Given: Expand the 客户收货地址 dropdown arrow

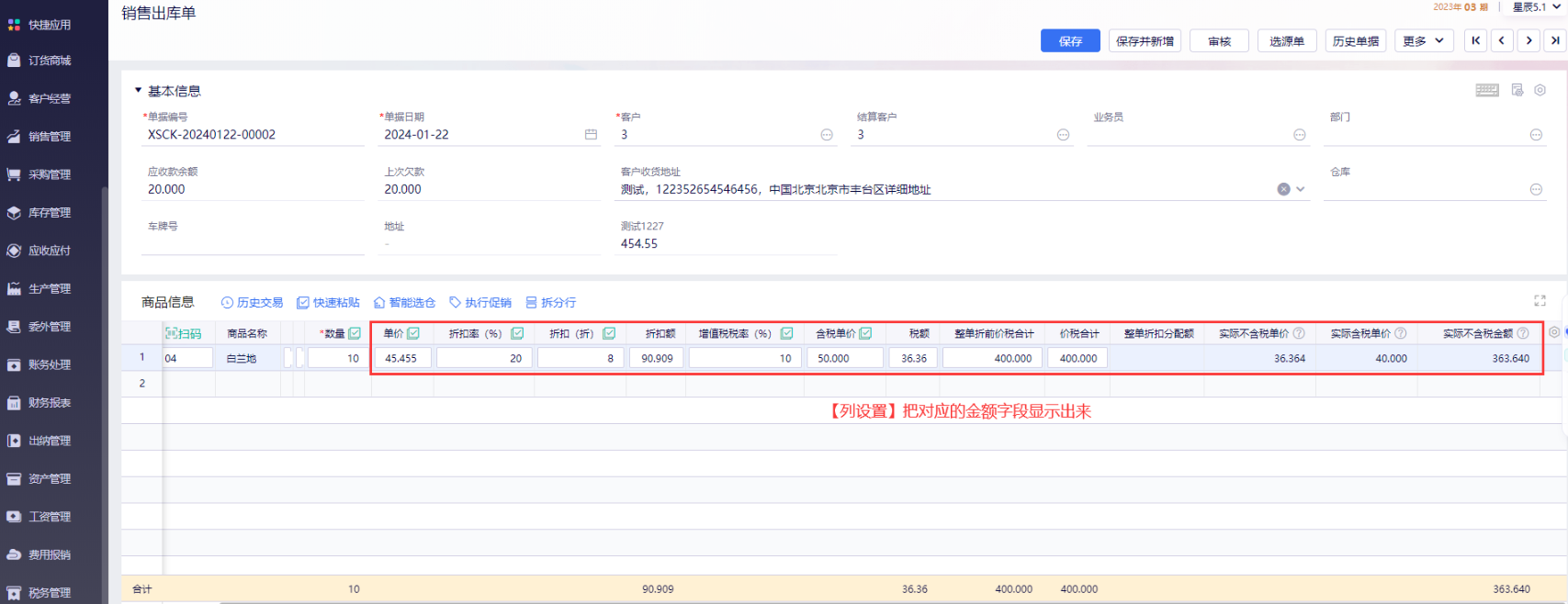Looking at the screenshot, I should coord(1301,189).
